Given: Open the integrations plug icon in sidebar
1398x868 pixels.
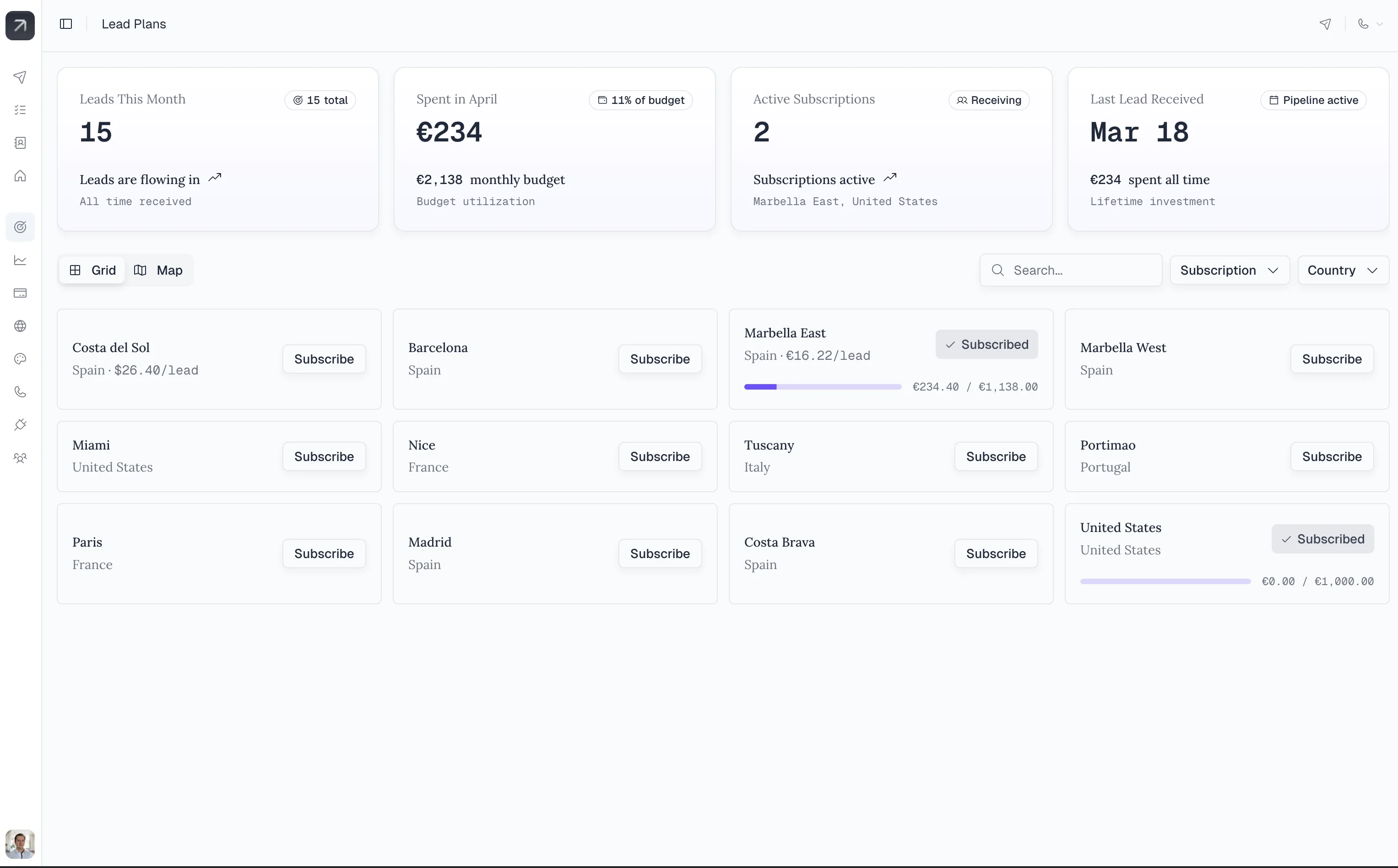Looking at the screenshot, I should 20,425.
